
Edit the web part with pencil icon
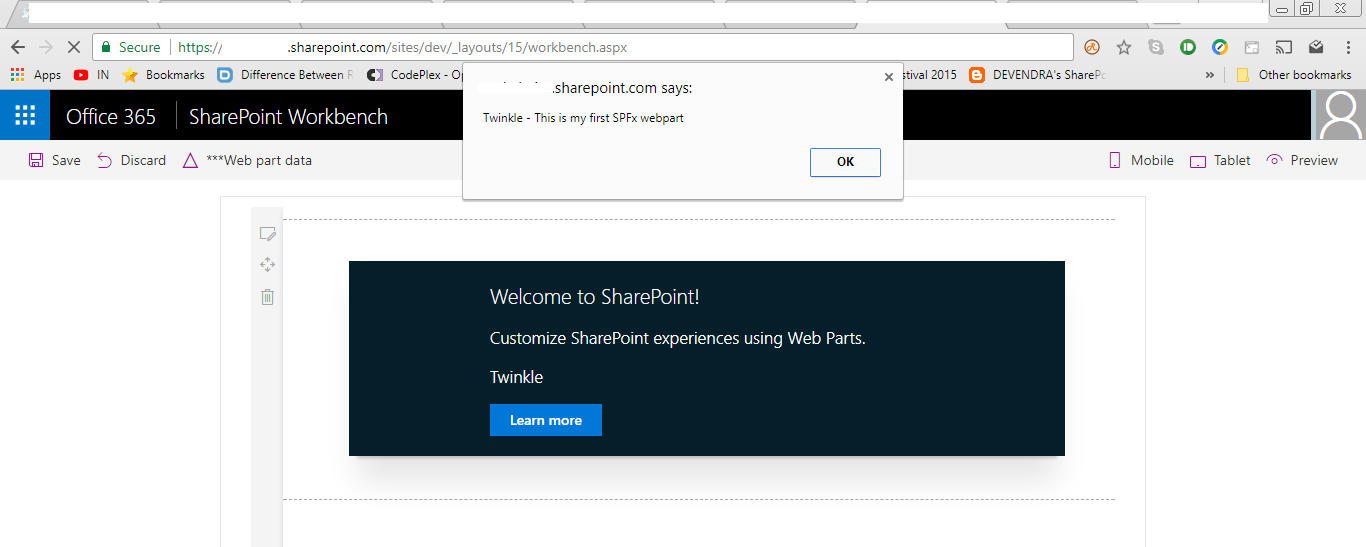pyautogui.click(x=267, y=234)
